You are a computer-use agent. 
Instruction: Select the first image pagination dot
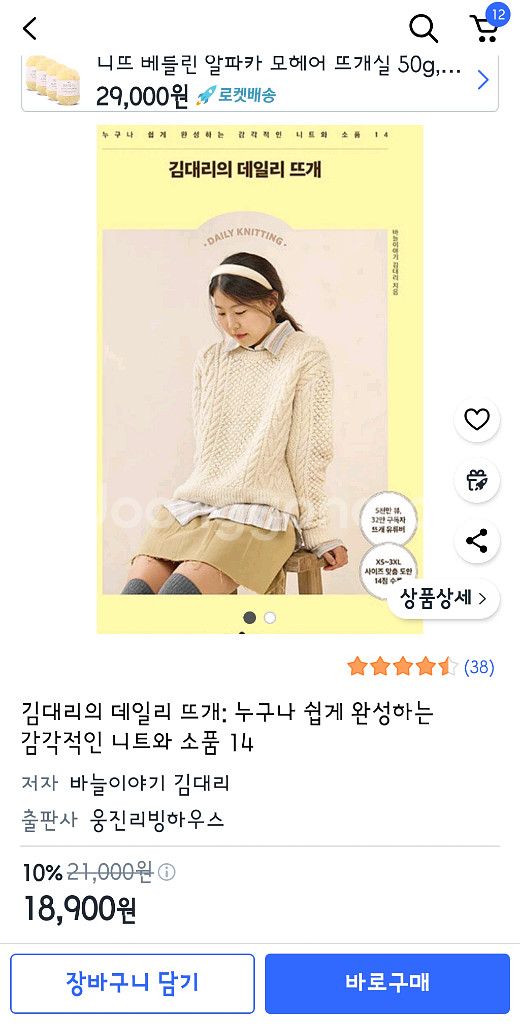[250, 617]
